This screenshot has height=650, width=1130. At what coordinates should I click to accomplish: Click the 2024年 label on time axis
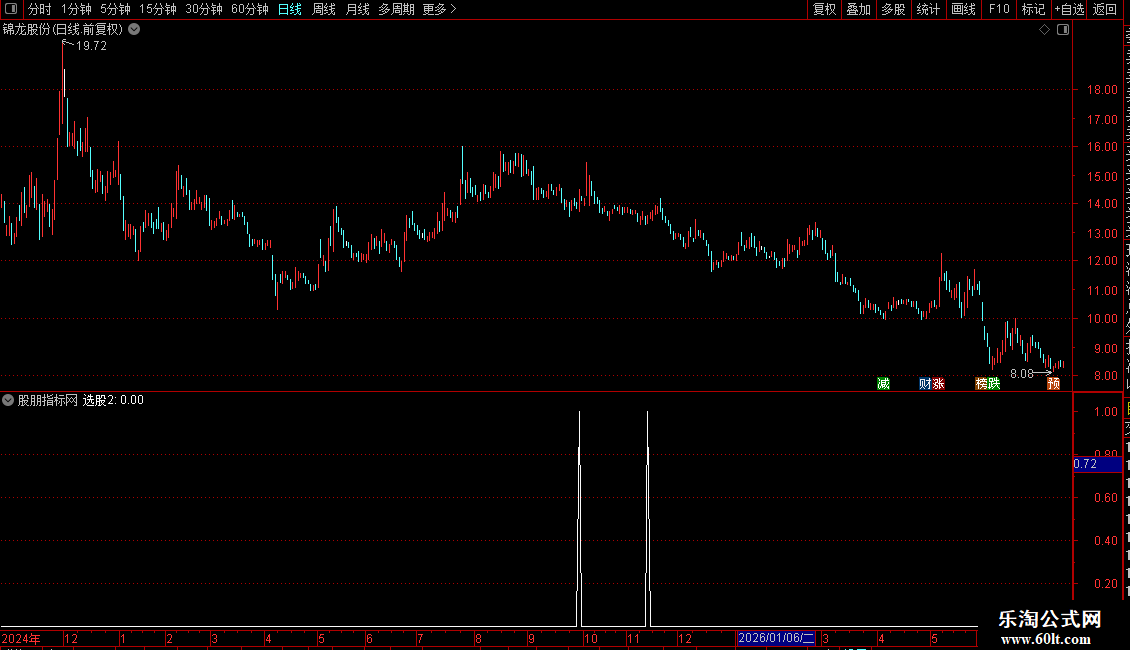click(x=21, y=638)
